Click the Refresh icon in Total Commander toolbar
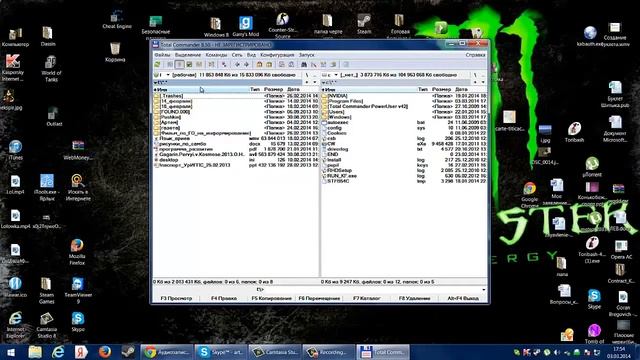Image resolution: width=640 pixels, height=360 pixels. (x=157, y=64)
